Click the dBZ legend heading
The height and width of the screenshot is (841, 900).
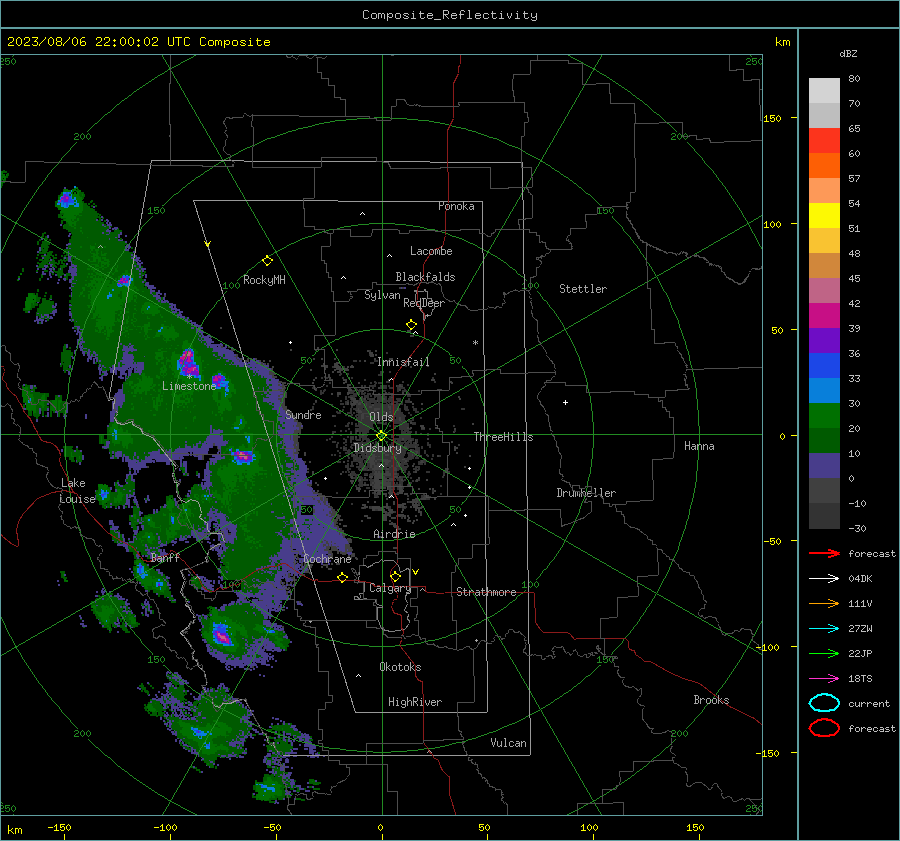[848, 53]
